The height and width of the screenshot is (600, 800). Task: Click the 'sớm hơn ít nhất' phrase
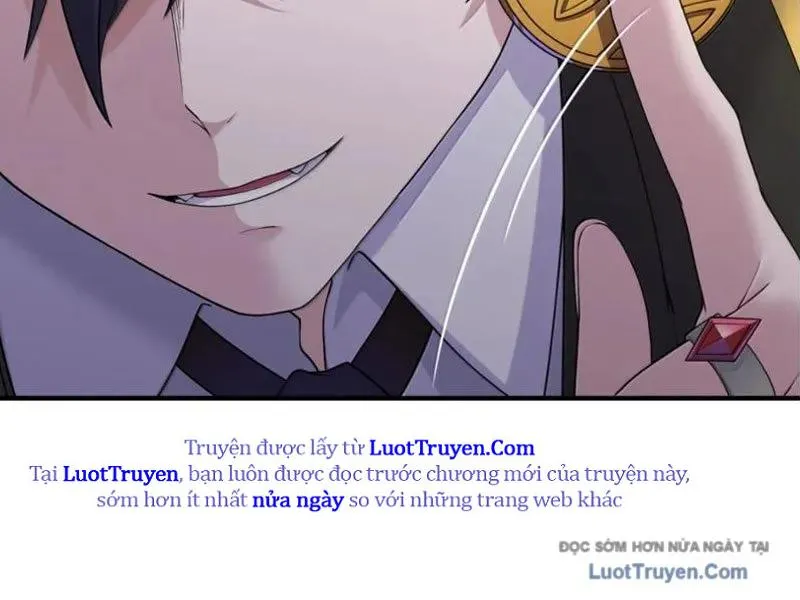pos(172,500)
